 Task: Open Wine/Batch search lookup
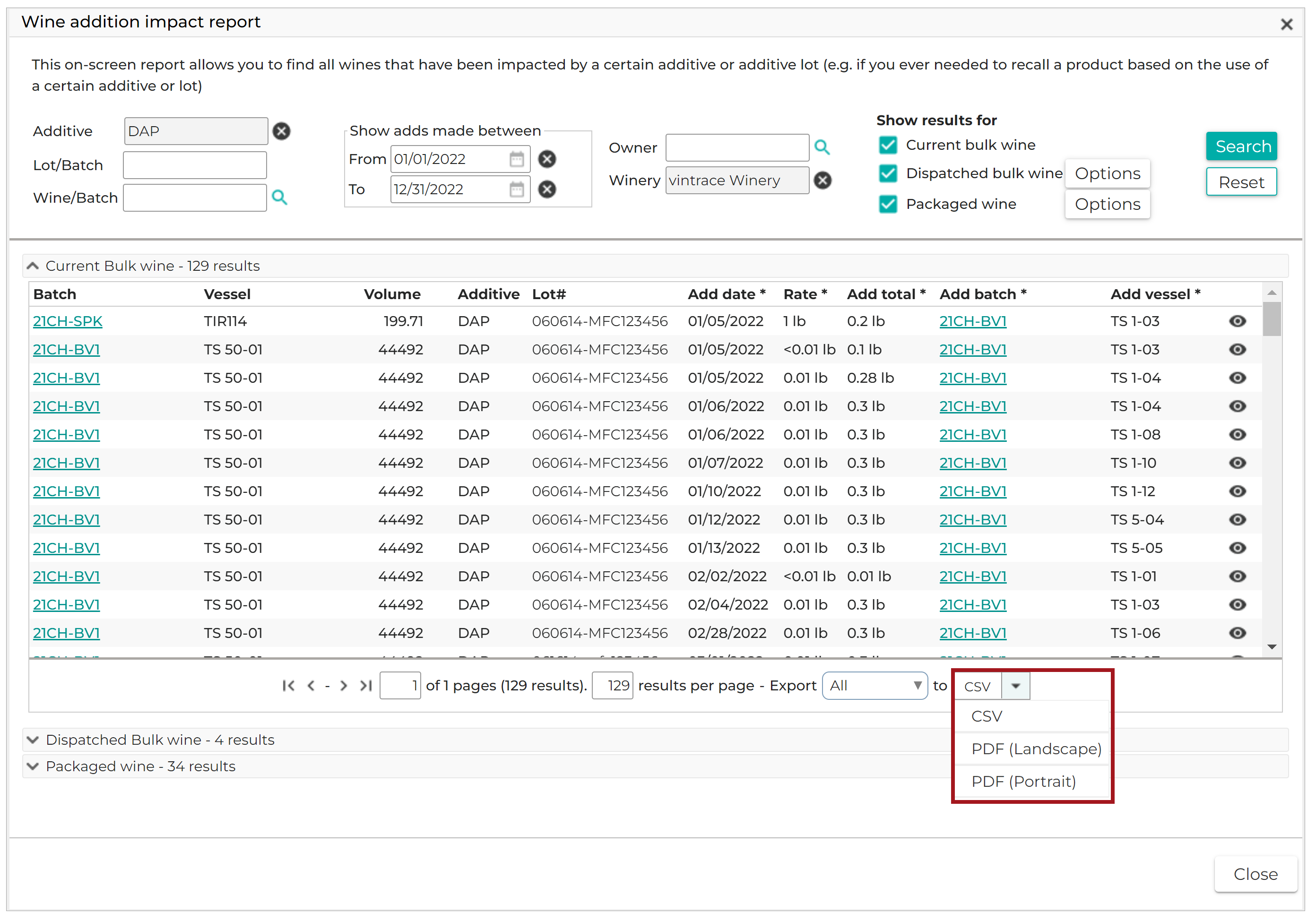click(x=279, y=198)
